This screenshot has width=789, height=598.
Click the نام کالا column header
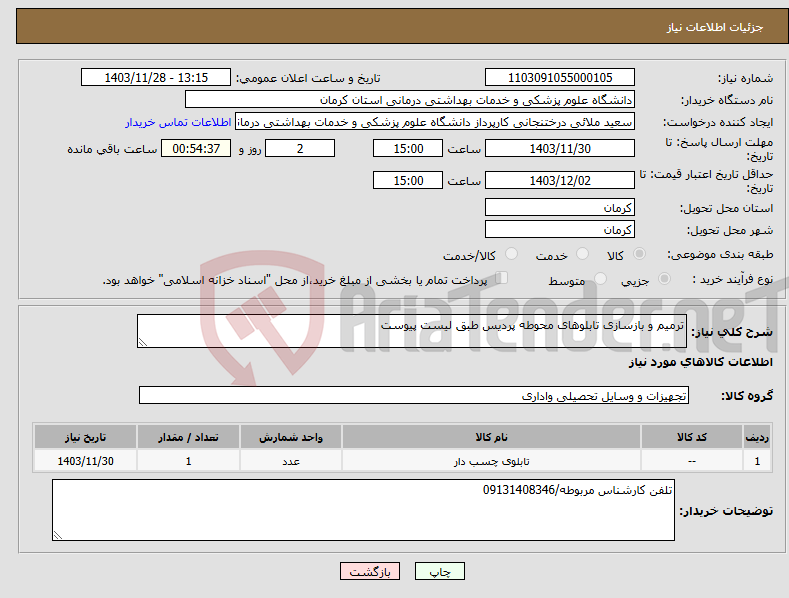(x=491, y=437)
